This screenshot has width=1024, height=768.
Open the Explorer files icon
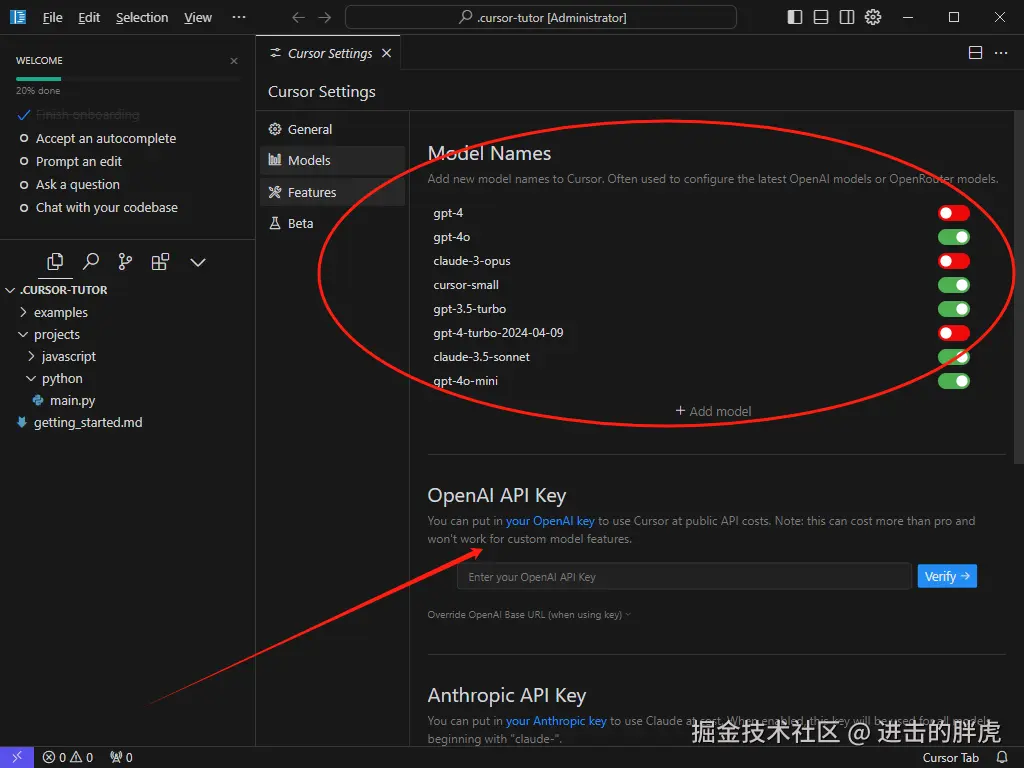point(56,263)
